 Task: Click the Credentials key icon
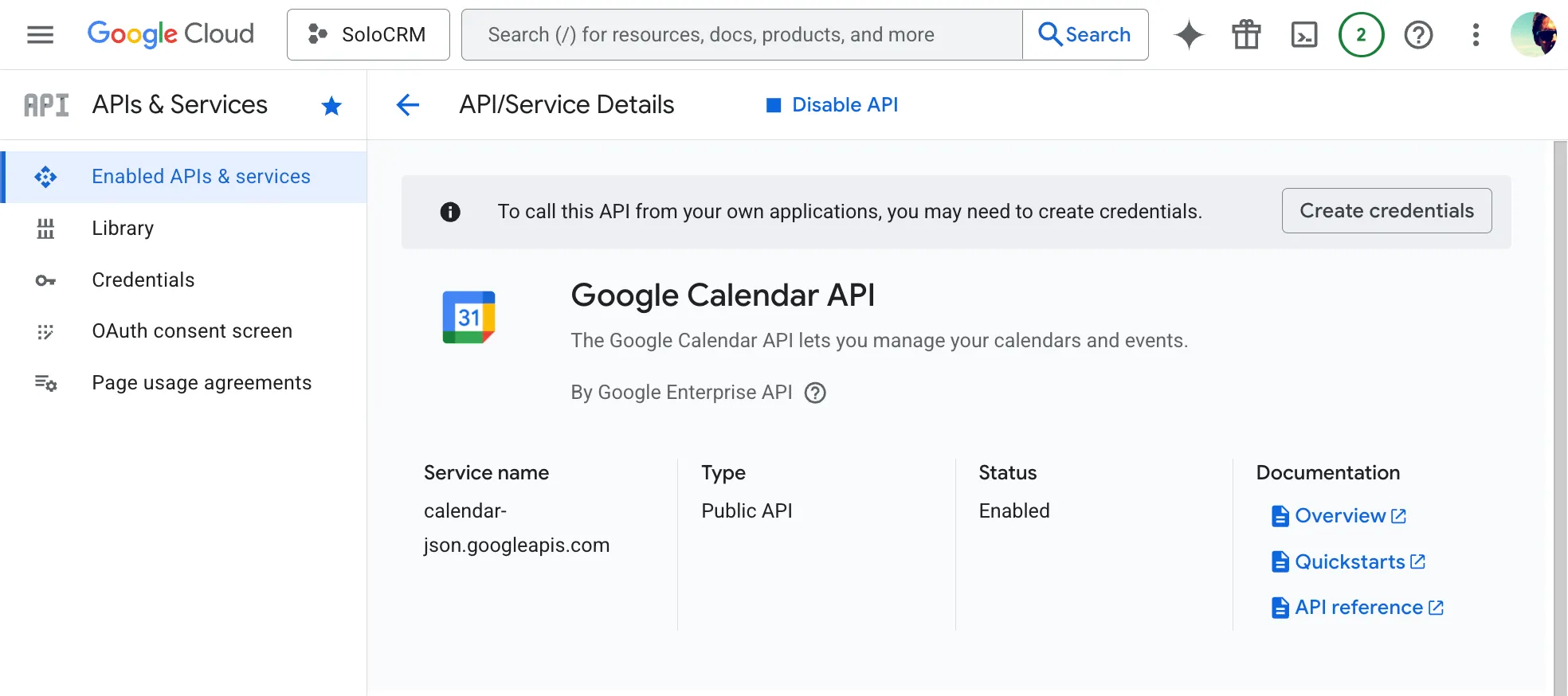tap(45, 280)
